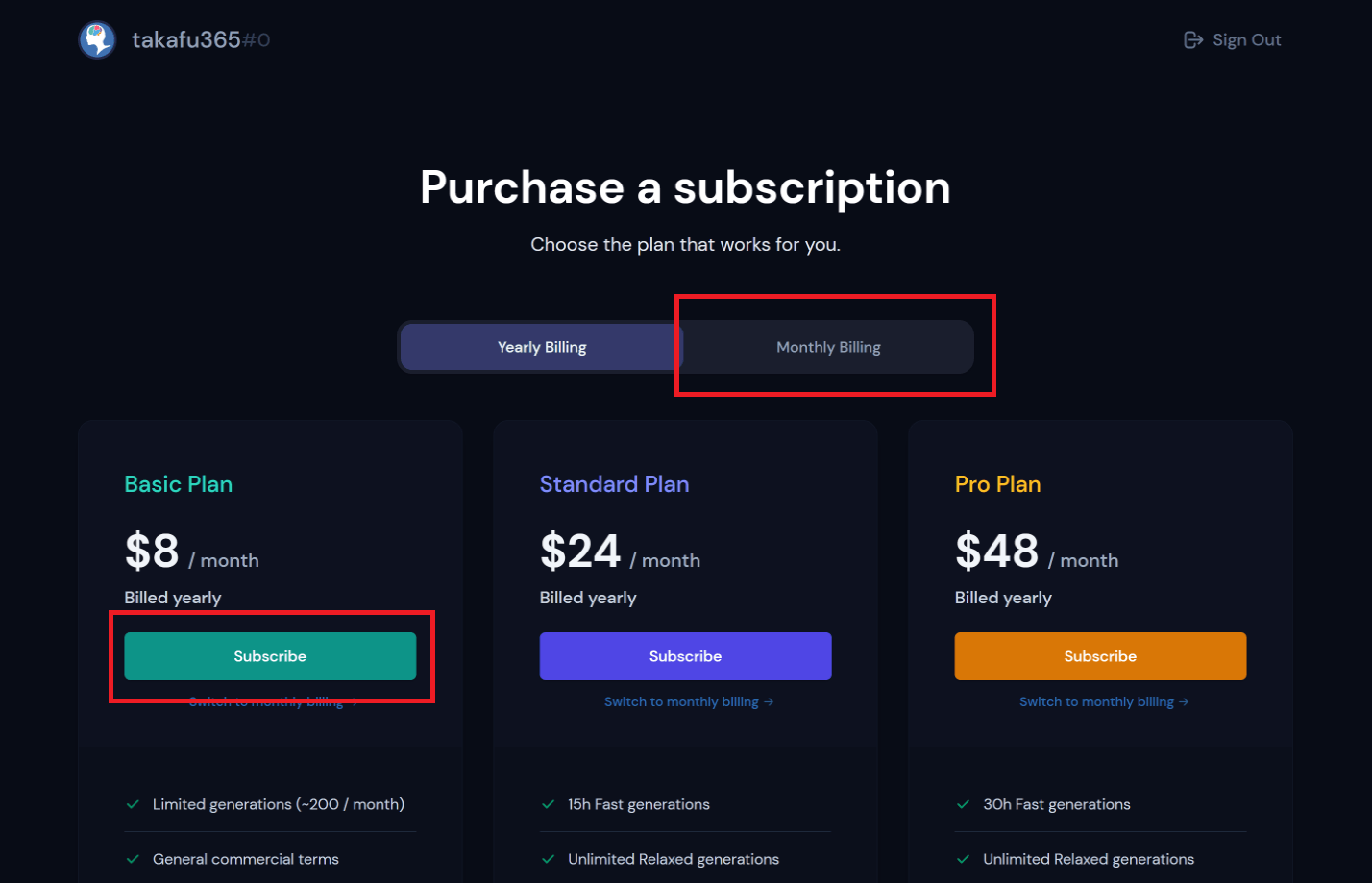The image size is (1372, 883).
Task: Click checkmark beside General commercial terms
Action: tap(133, 859)
